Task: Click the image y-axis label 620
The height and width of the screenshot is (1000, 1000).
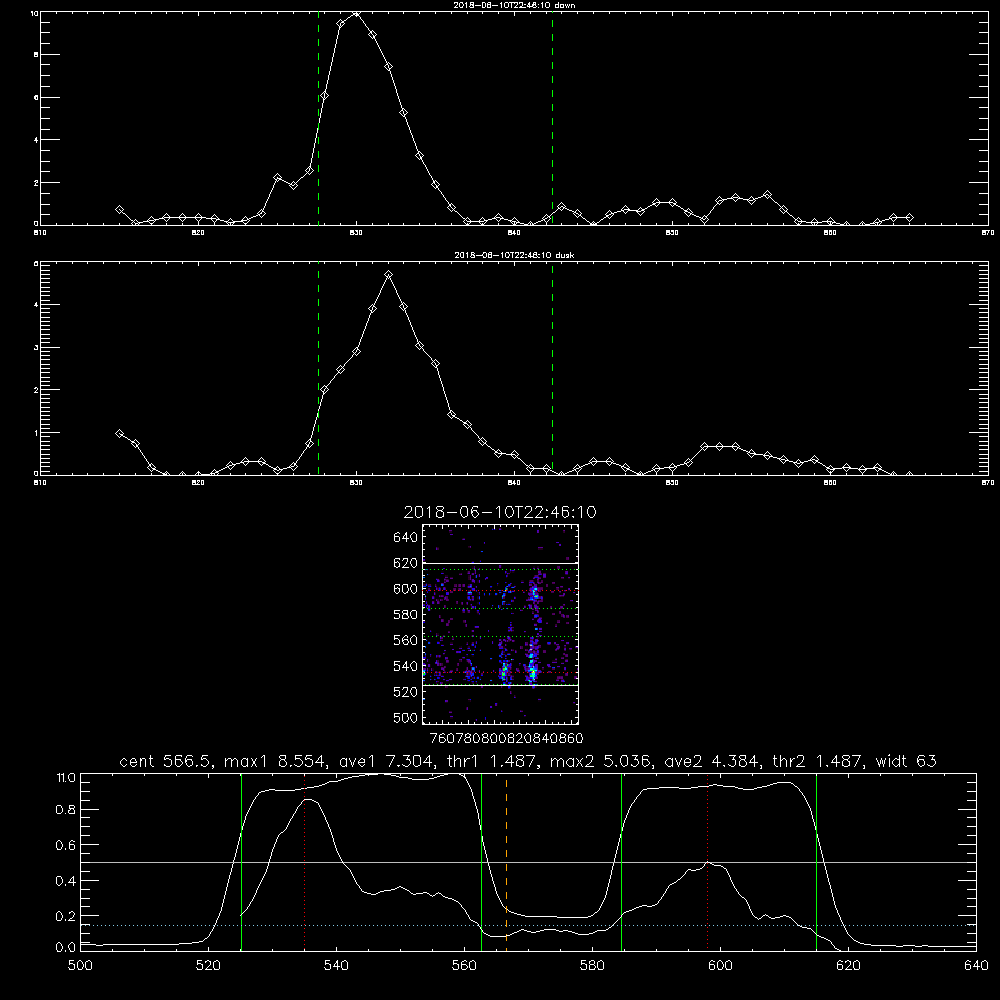Action: 406,563
